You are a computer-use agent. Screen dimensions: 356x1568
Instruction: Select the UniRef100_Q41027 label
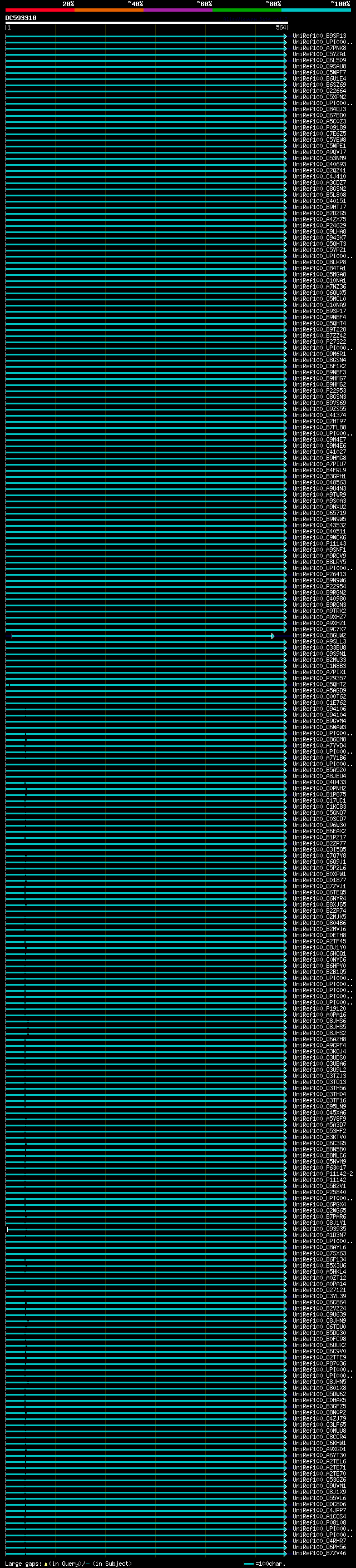click(x=319, y=452)
